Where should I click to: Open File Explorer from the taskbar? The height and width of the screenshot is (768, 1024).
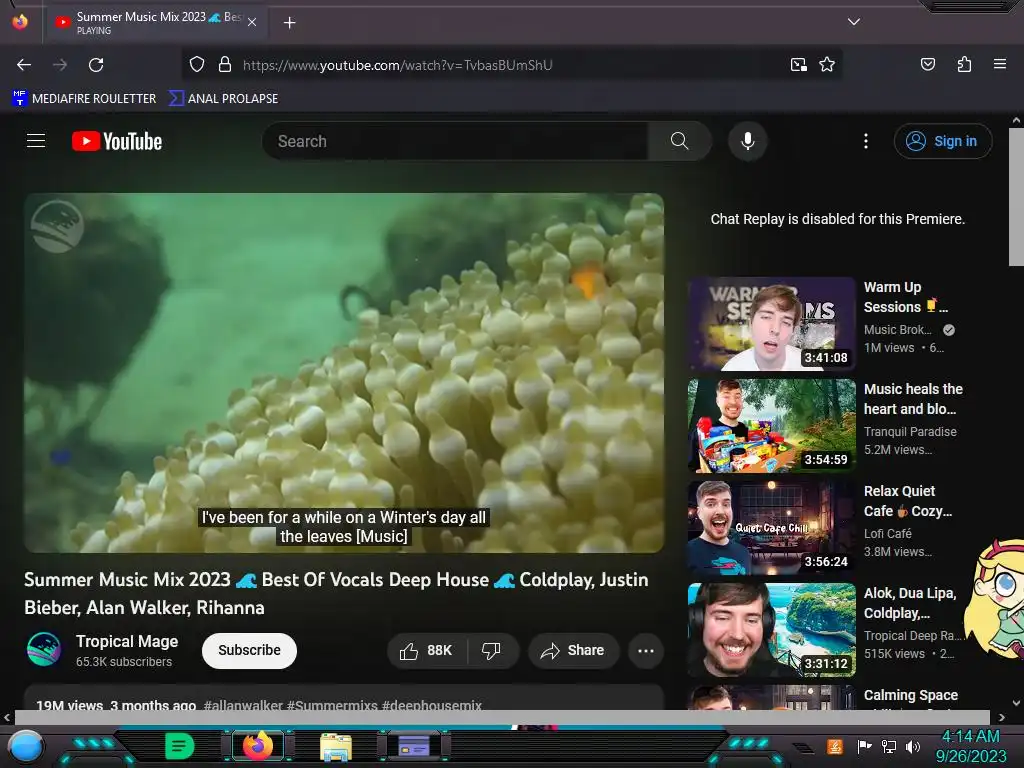coord(336,747)
